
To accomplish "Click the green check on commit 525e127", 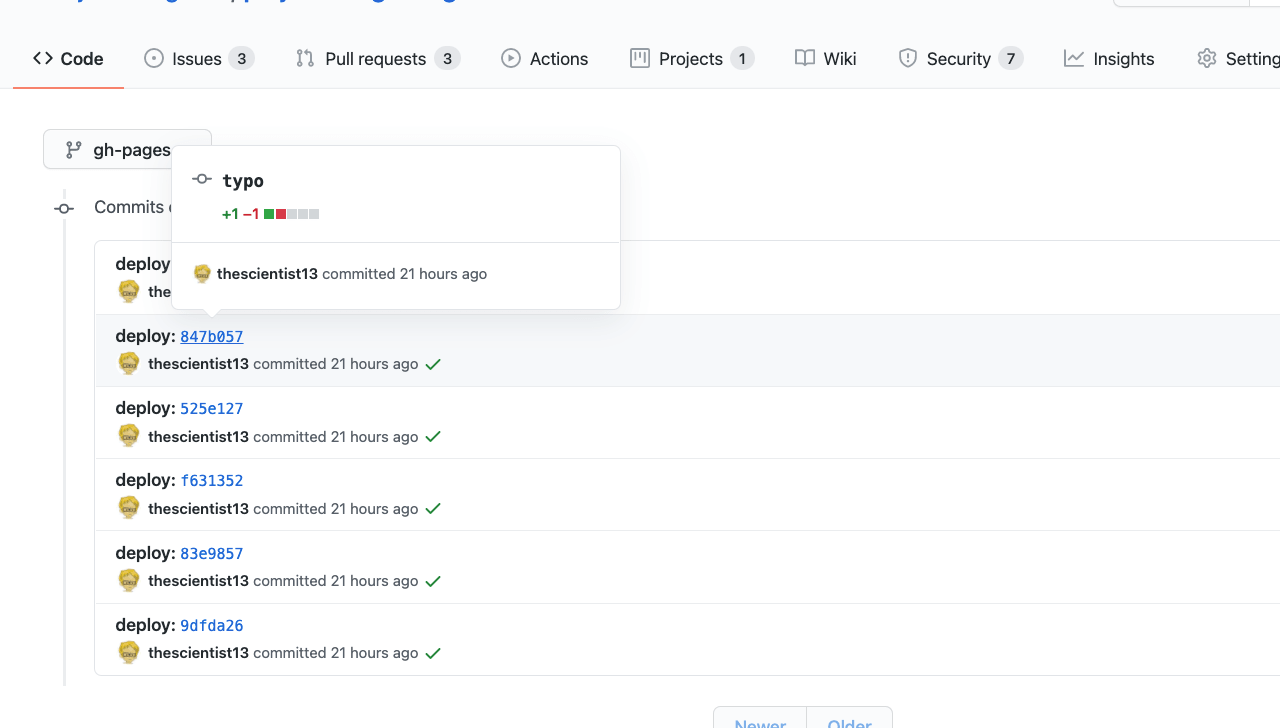I will pos(432,436).
